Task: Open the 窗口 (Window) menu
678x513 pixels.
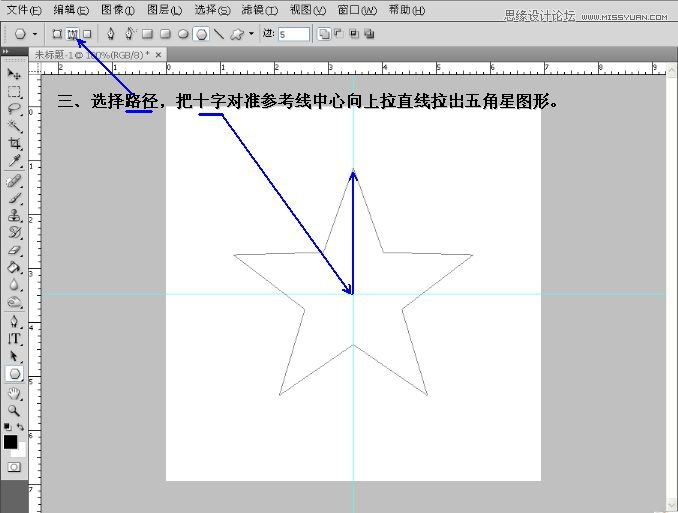Action: click(x=357, y=10)
